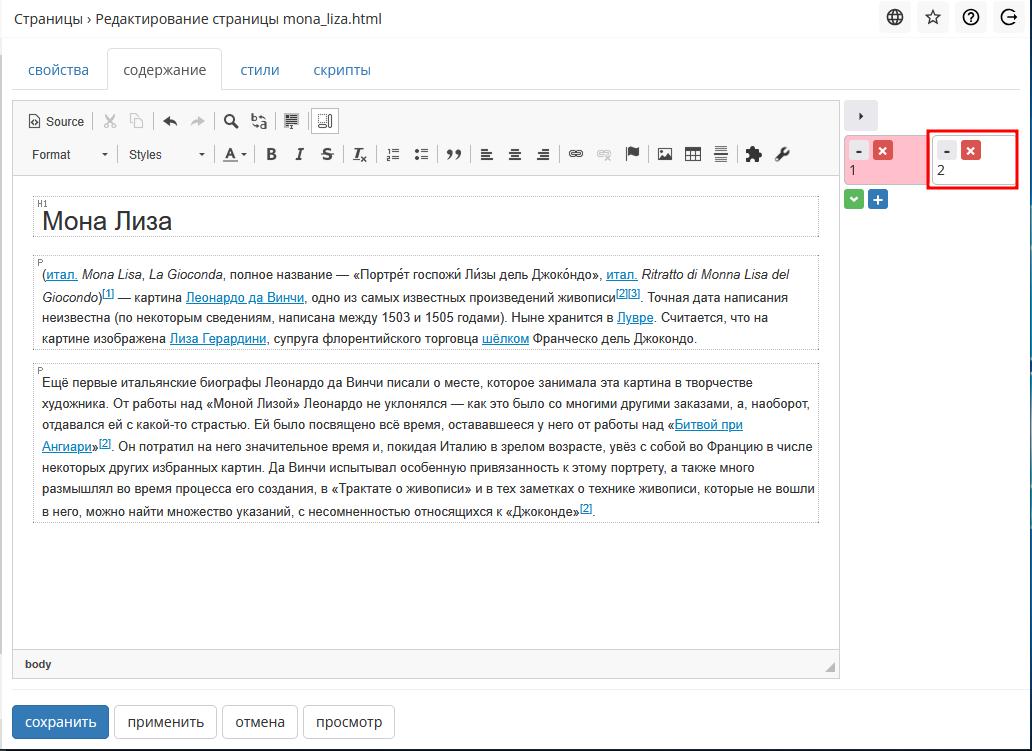Open the text color picker
This screenshot has width=1032, height=751.
click(x=234, y=154)
